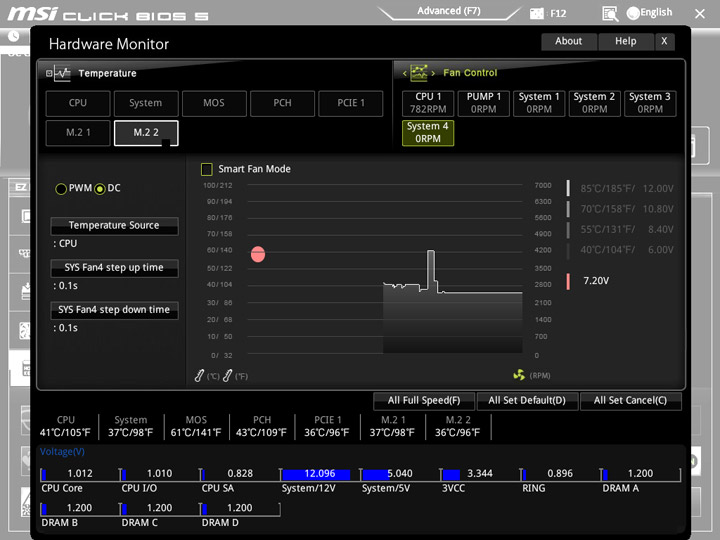Select the PWM radio button
The height and width of the screenshot is (540, 720).
pos(61,189)
